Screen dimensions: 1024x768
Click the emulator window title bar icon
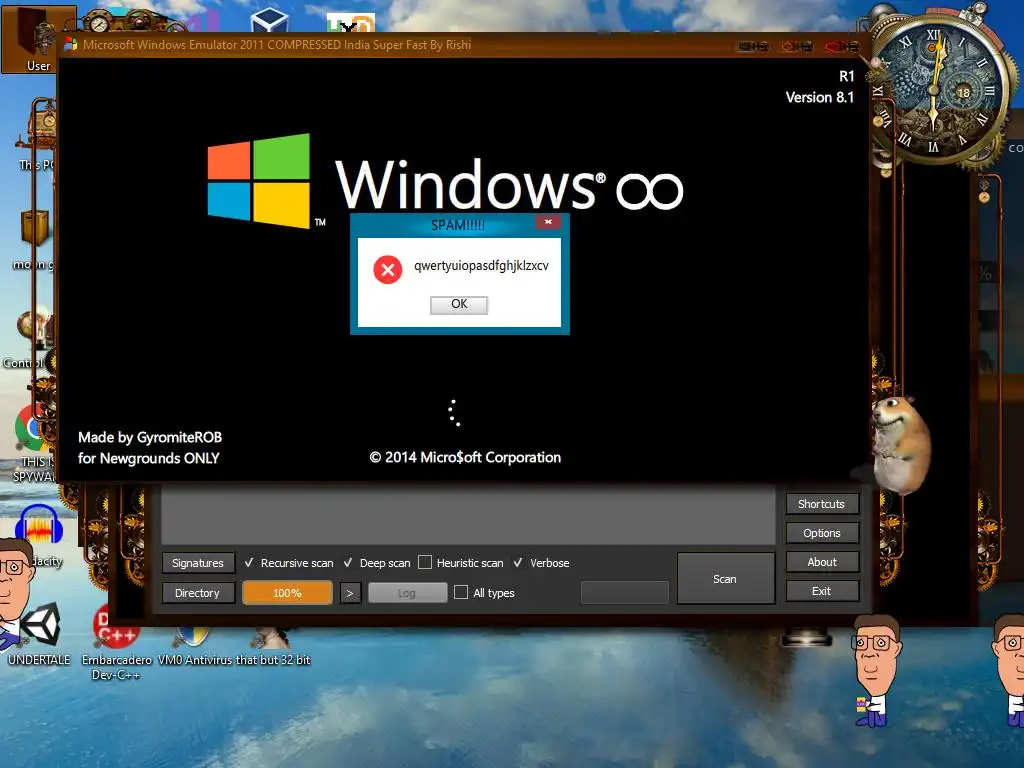click(71, 44)
